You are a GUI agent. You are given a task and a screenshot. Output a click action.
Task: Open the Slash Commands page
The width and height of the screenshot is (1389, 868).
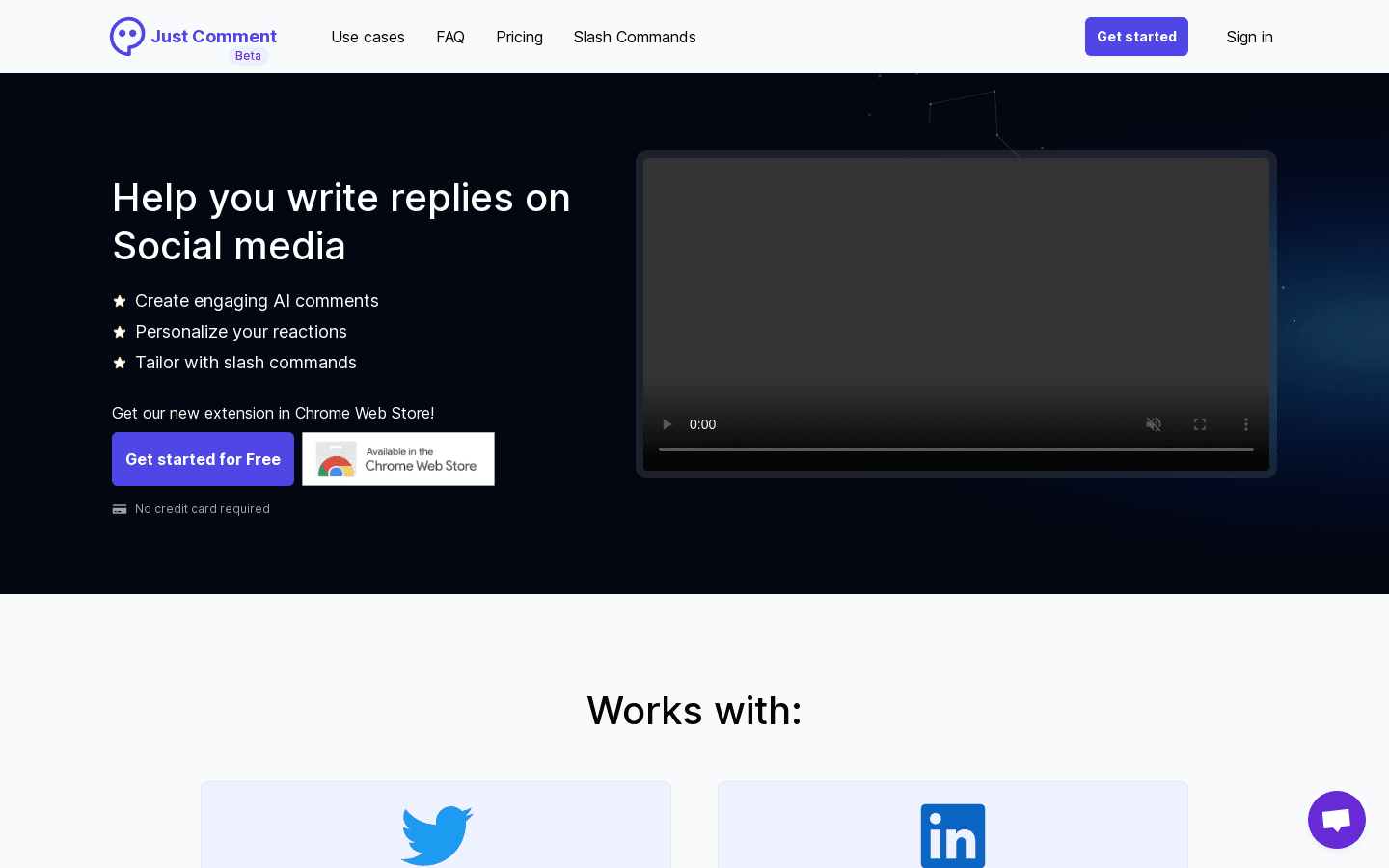click(635, 37)
